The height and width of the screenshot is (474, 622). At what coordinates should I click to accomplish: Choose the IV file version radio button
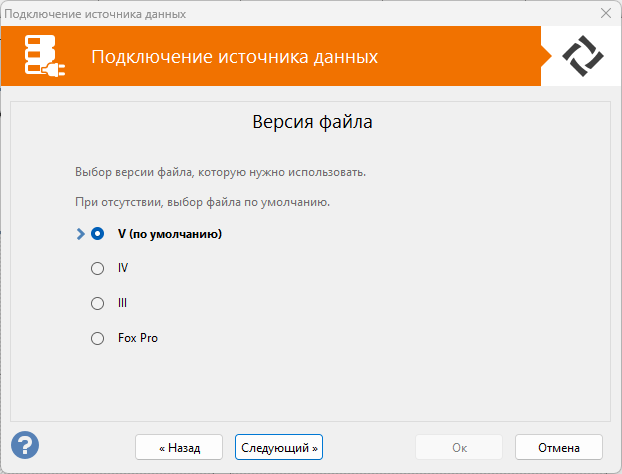pos(97,268)
